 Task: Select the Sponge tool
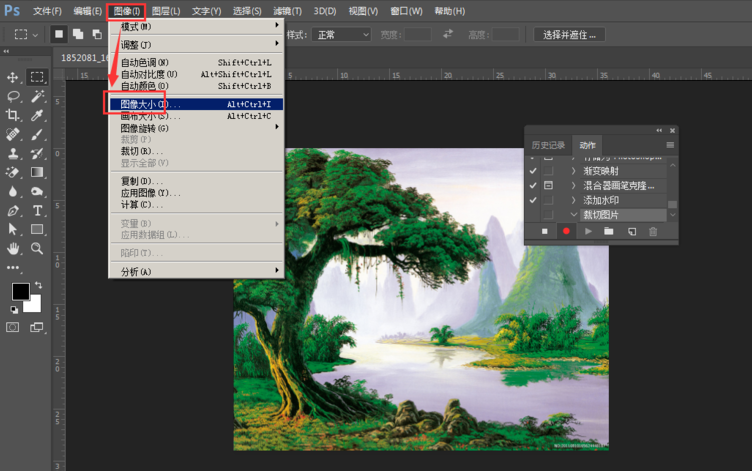point(37,191)
